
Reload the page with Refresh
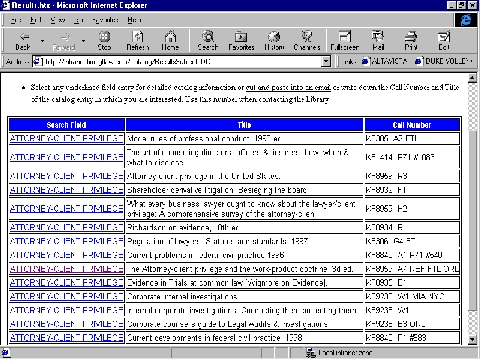pyautogui.click(x=138, y=41)
